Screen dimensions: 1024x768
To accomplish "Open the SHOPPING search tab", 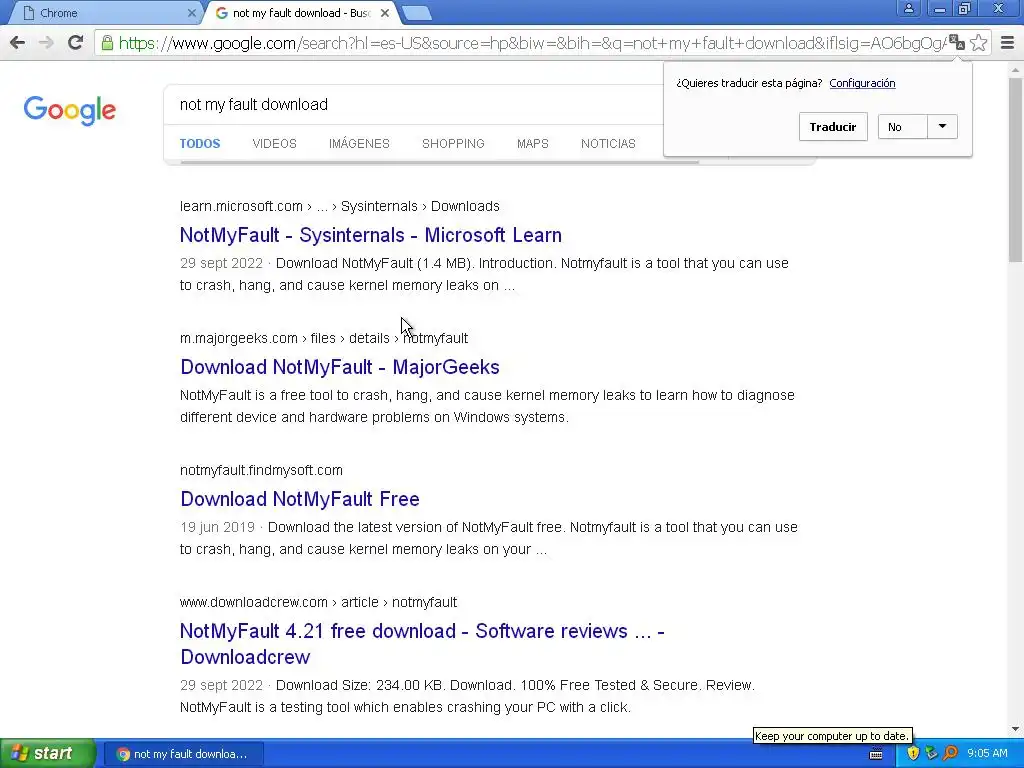I will (453, 144).
